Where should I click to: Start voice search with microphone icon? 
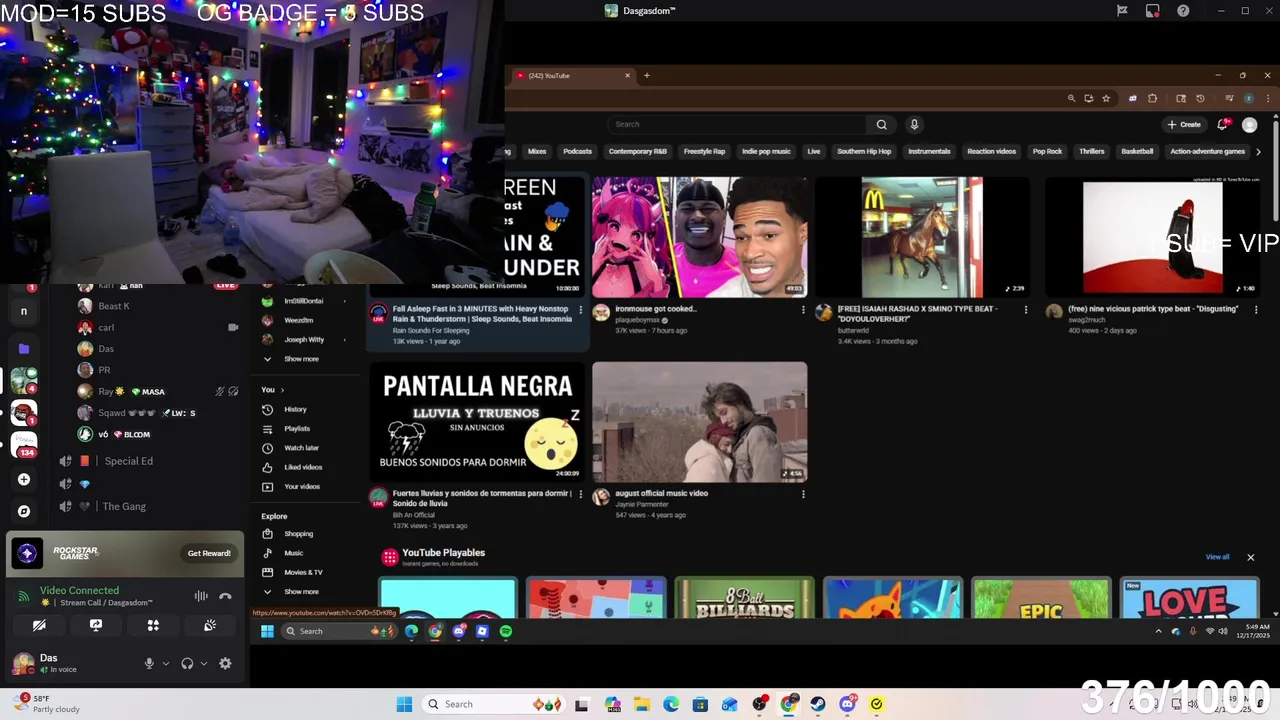pos(914,124)
